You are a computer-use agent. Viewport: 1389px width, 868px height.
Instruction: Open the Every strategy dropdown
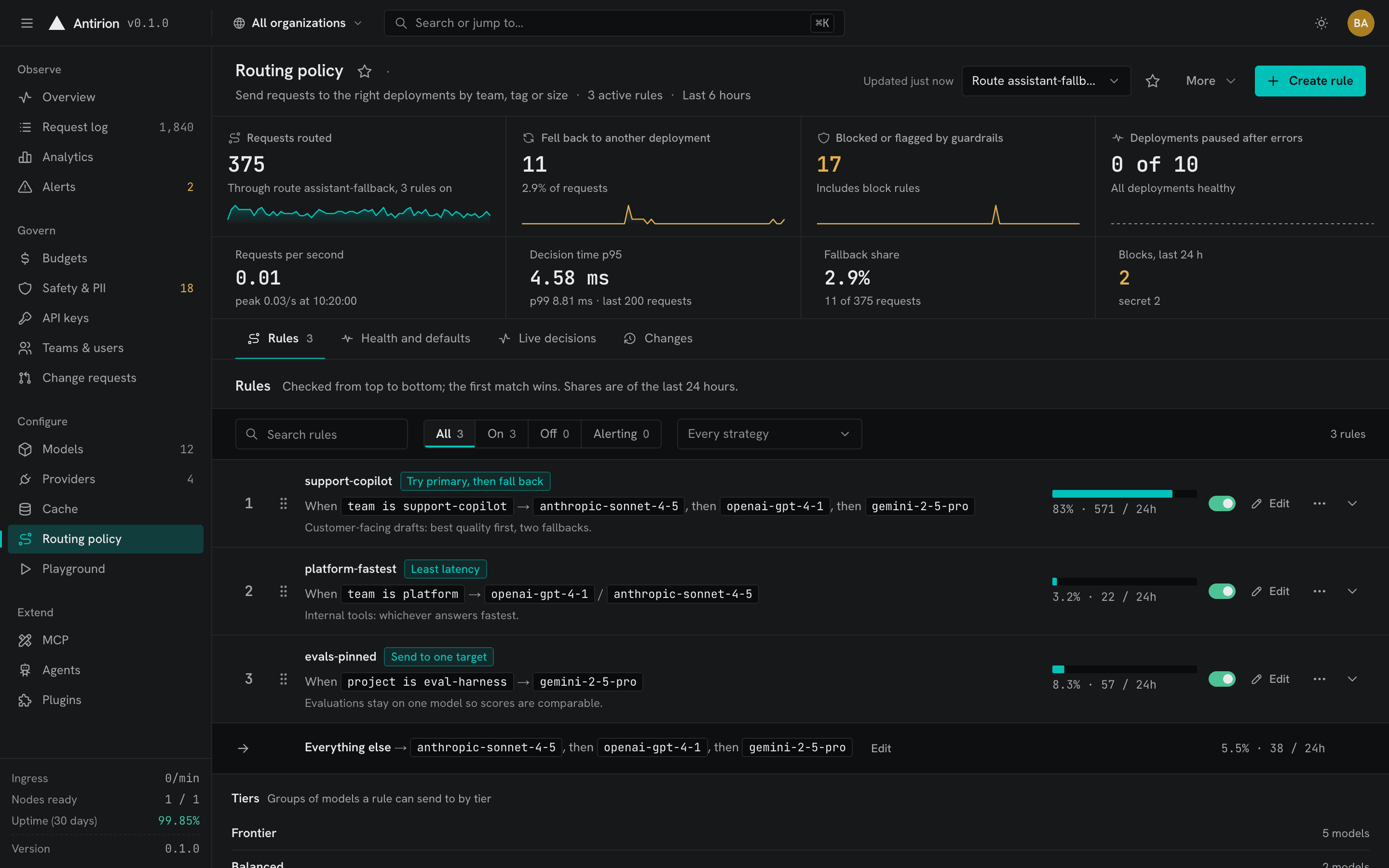click(769, 434)
